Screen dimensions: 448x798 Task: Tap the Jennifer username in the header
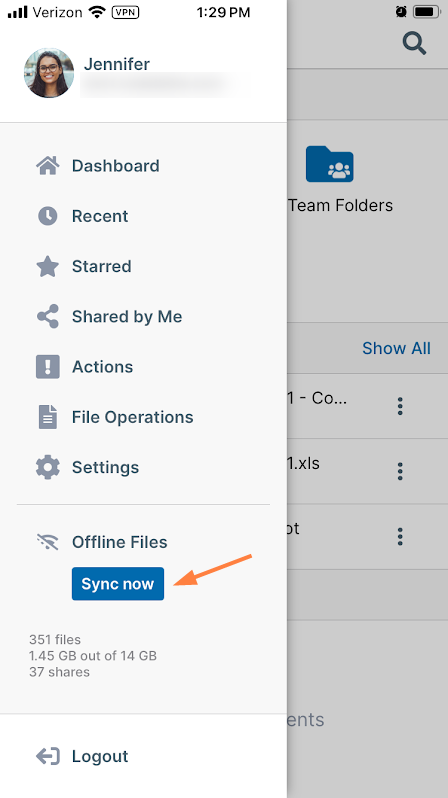click(x=117, y=64)
